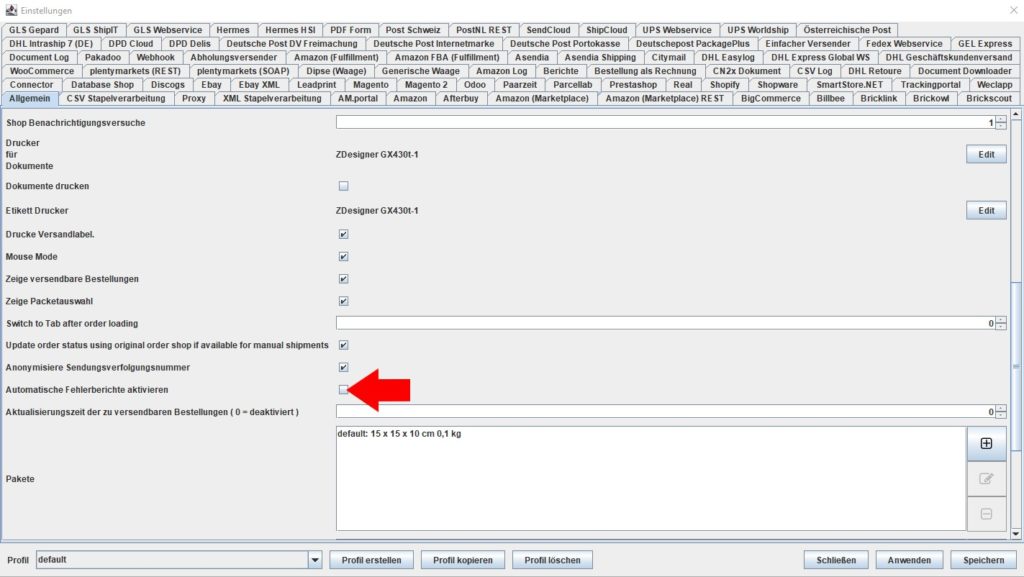1024x577 pixels.
Task: Uncheck Drucke Versandlabel option
Action: pos(344,234)
